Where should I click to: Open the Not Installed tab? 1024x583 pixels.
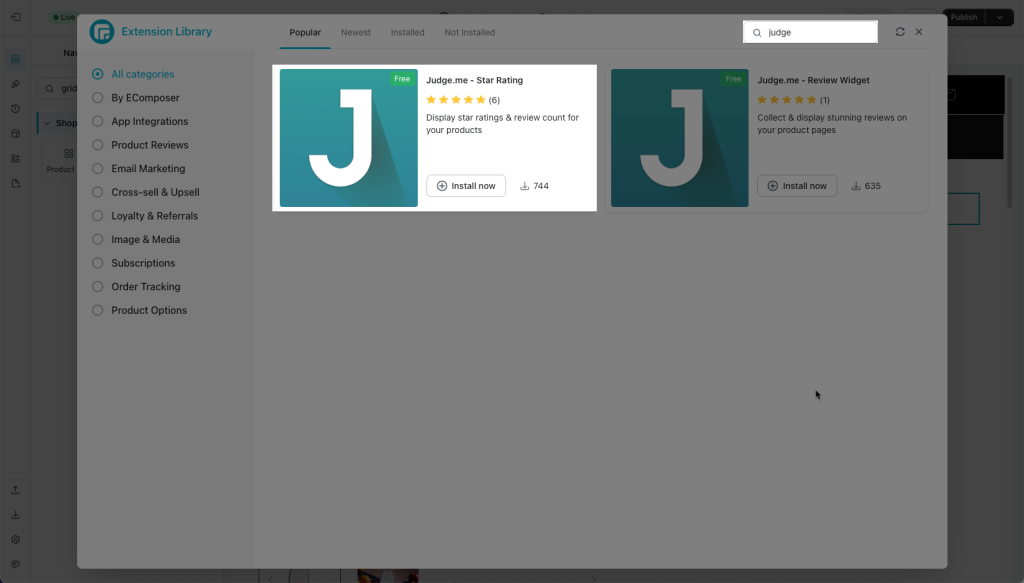pyautogui.click(x=470, y=33)
